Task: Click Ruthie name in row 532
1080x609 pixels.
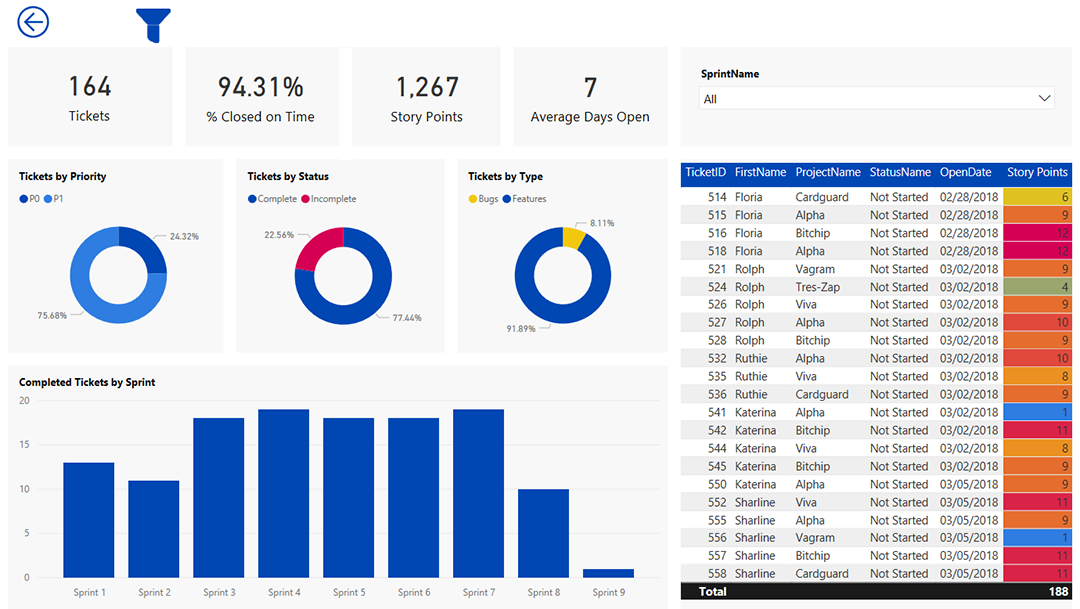Action: click(751, 358)
